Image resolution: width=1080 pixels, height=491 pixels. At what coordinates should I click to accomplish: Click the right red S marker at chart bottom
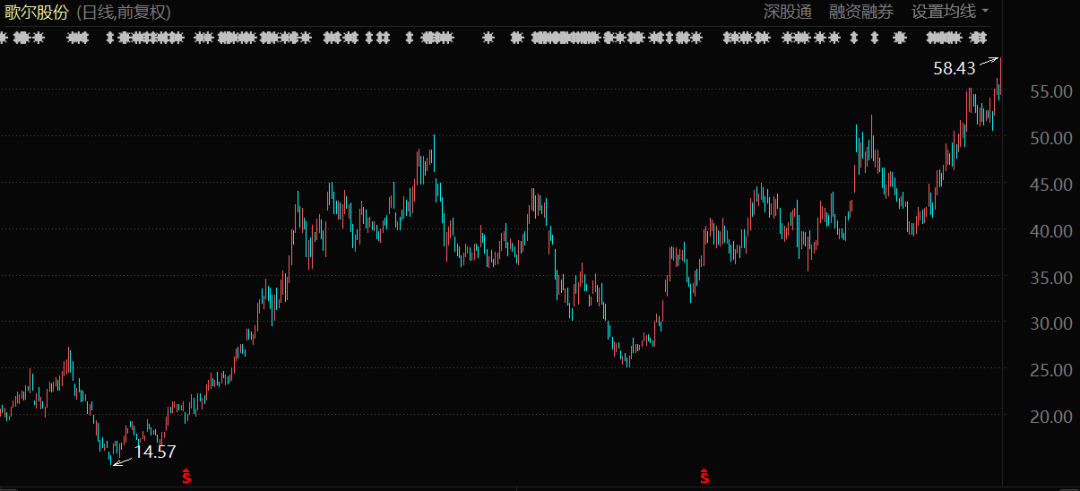pyautogui.click(x=705, y=476)
